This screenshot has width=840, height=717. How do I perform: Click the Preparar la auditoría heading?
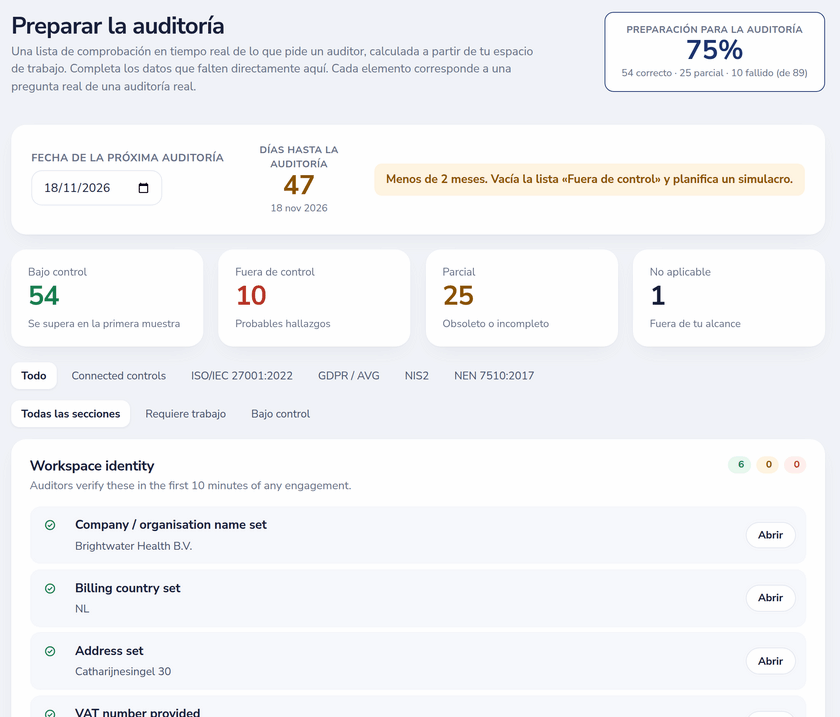(118, 26)
